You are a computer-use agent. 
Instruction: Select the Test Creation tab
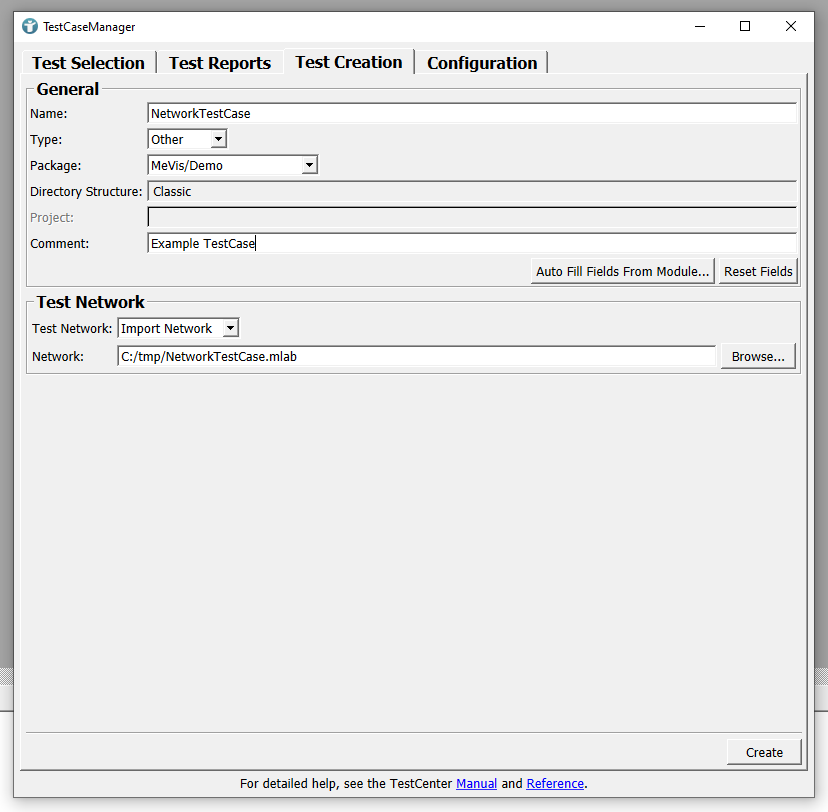tap(348, 62)
